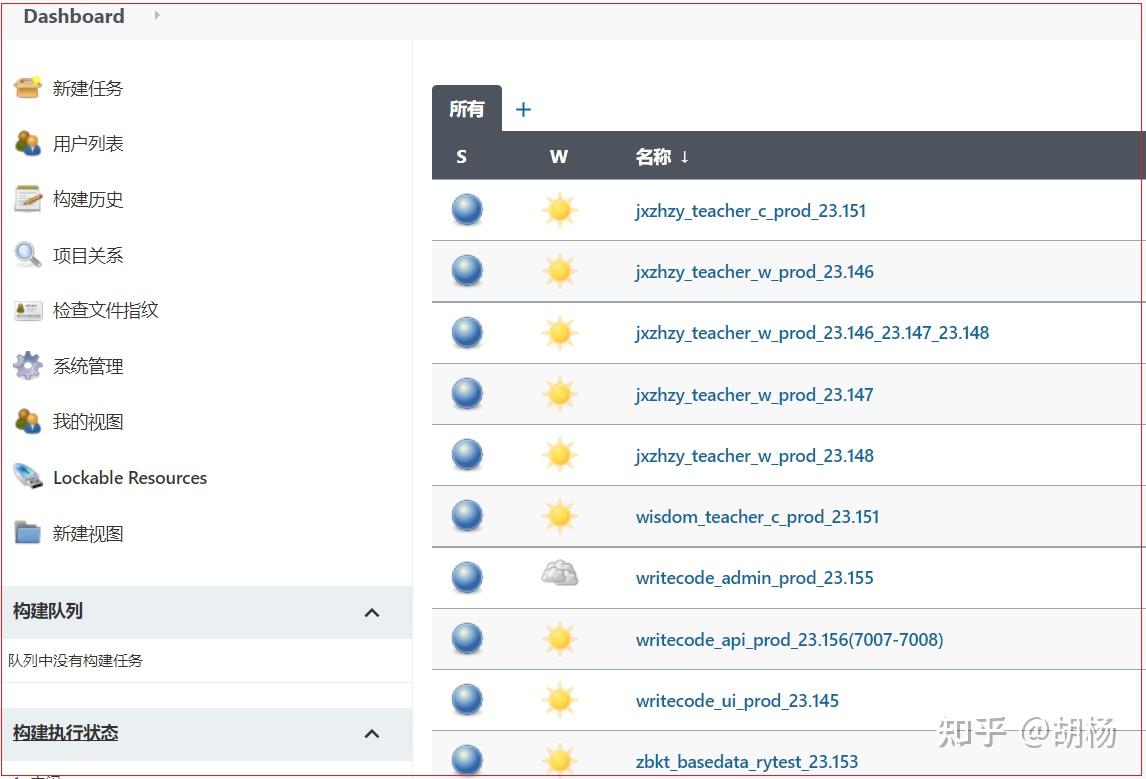Image resolution: width=1146 pixels, height=779 pixels.
Task: Click sunny weather icon for jxzhy_teacher_w_prod_23.146
Action: (x=560, y=271)
